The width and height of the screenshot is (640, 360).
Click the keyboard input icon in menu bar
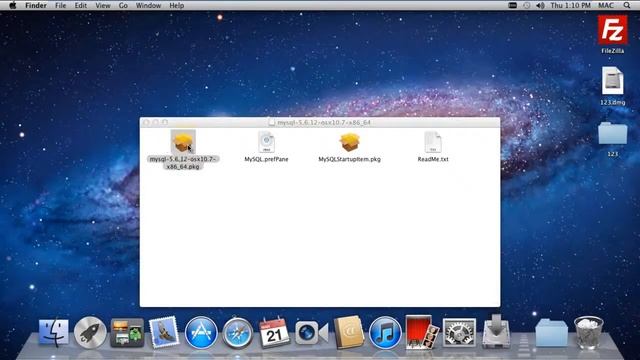513,5
